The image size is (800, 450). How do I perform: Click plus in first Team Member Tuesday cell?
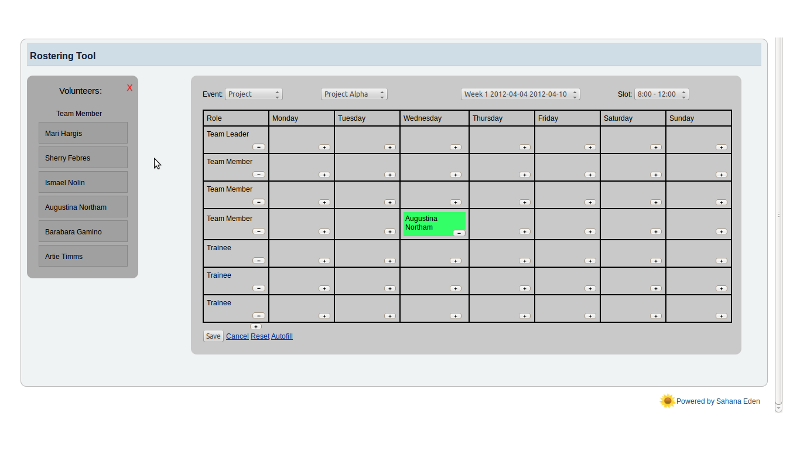pyautogui.click(x=390, y=174)
